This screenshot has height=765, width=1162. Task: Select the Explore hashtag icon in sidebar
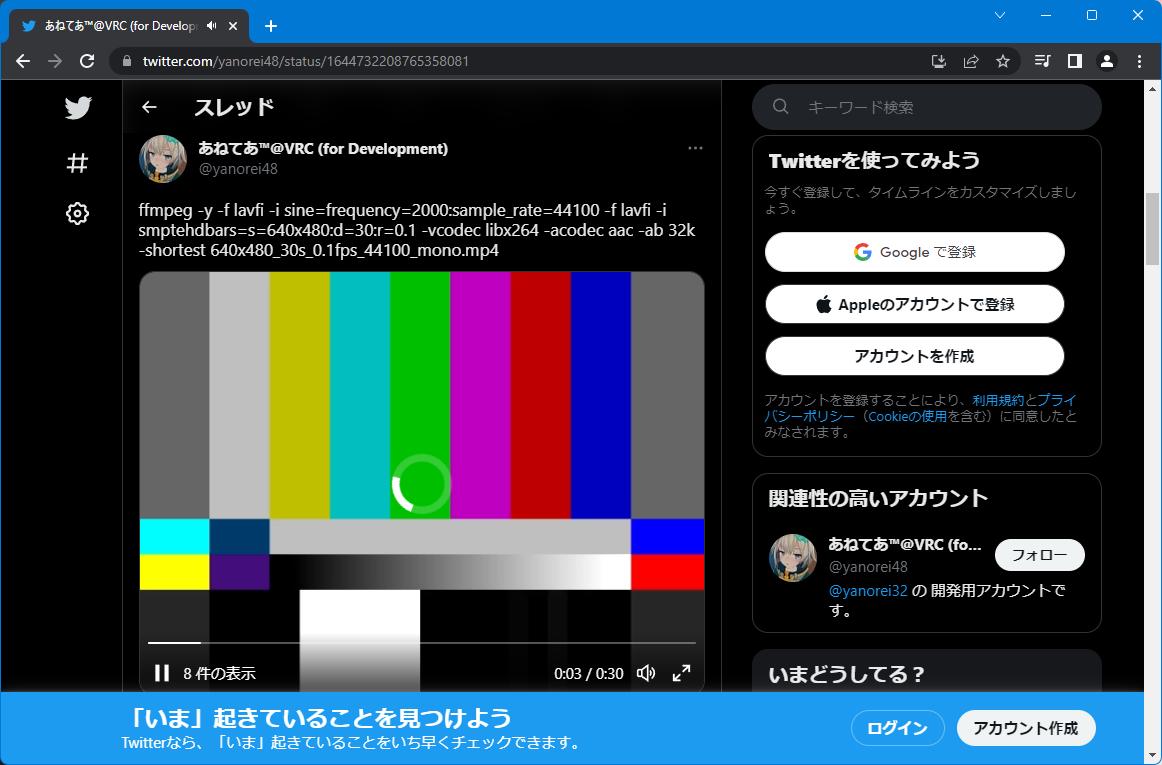[x=77, y=162]
